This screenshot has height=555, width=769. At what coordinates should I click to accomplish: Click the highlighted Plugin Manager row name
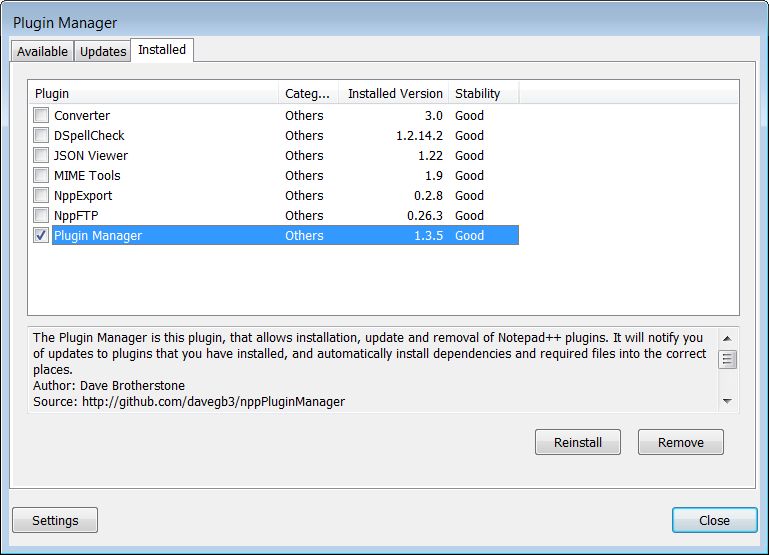98,236
